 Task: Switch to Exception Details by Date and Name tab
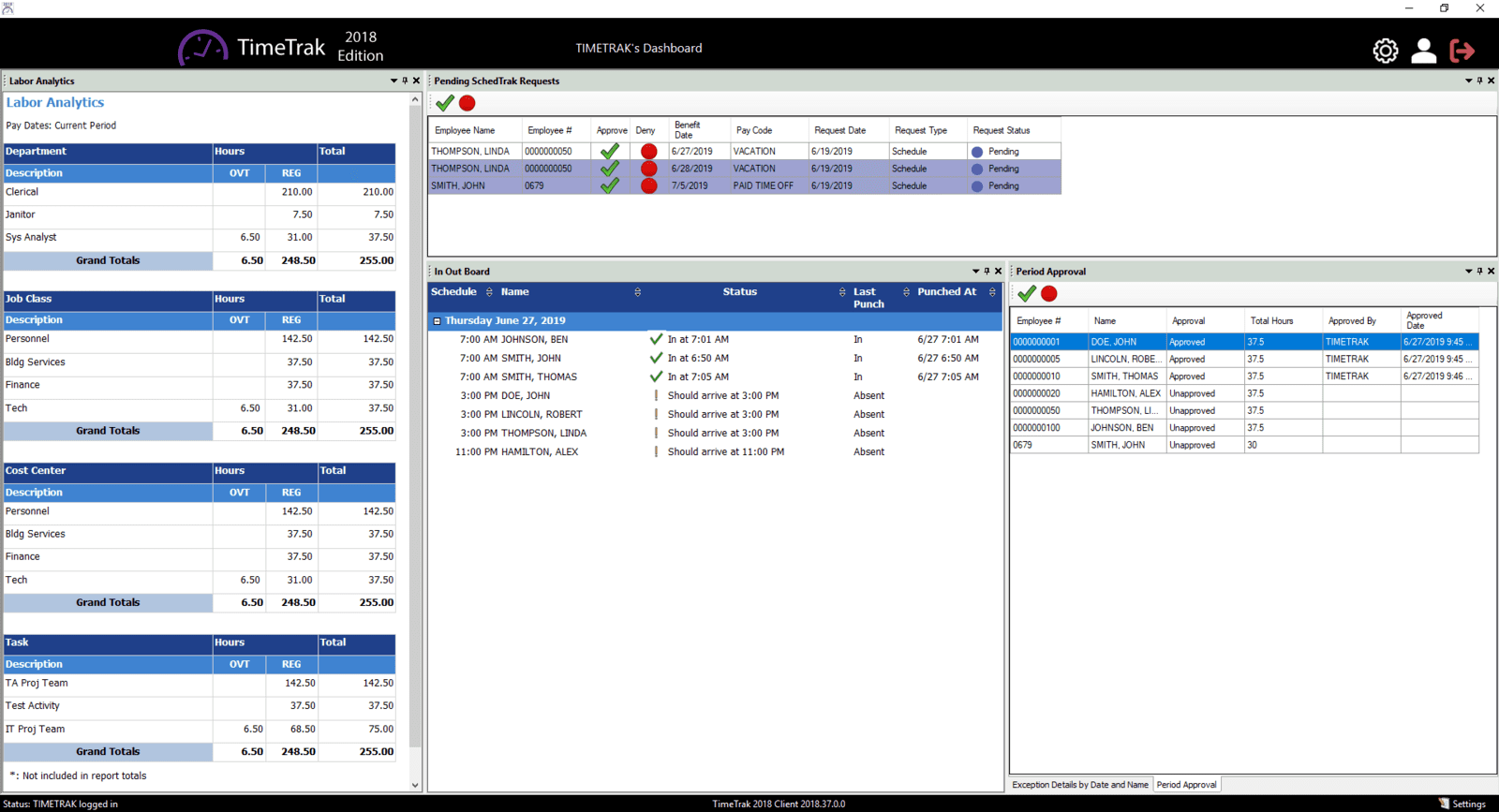click(x=1080, y=785)
